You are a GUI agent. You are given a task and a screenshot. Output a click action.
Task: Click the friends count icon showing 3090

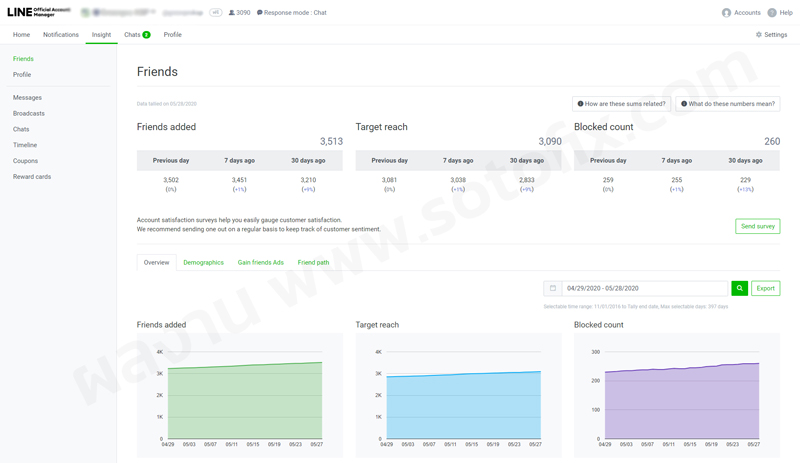233,13
